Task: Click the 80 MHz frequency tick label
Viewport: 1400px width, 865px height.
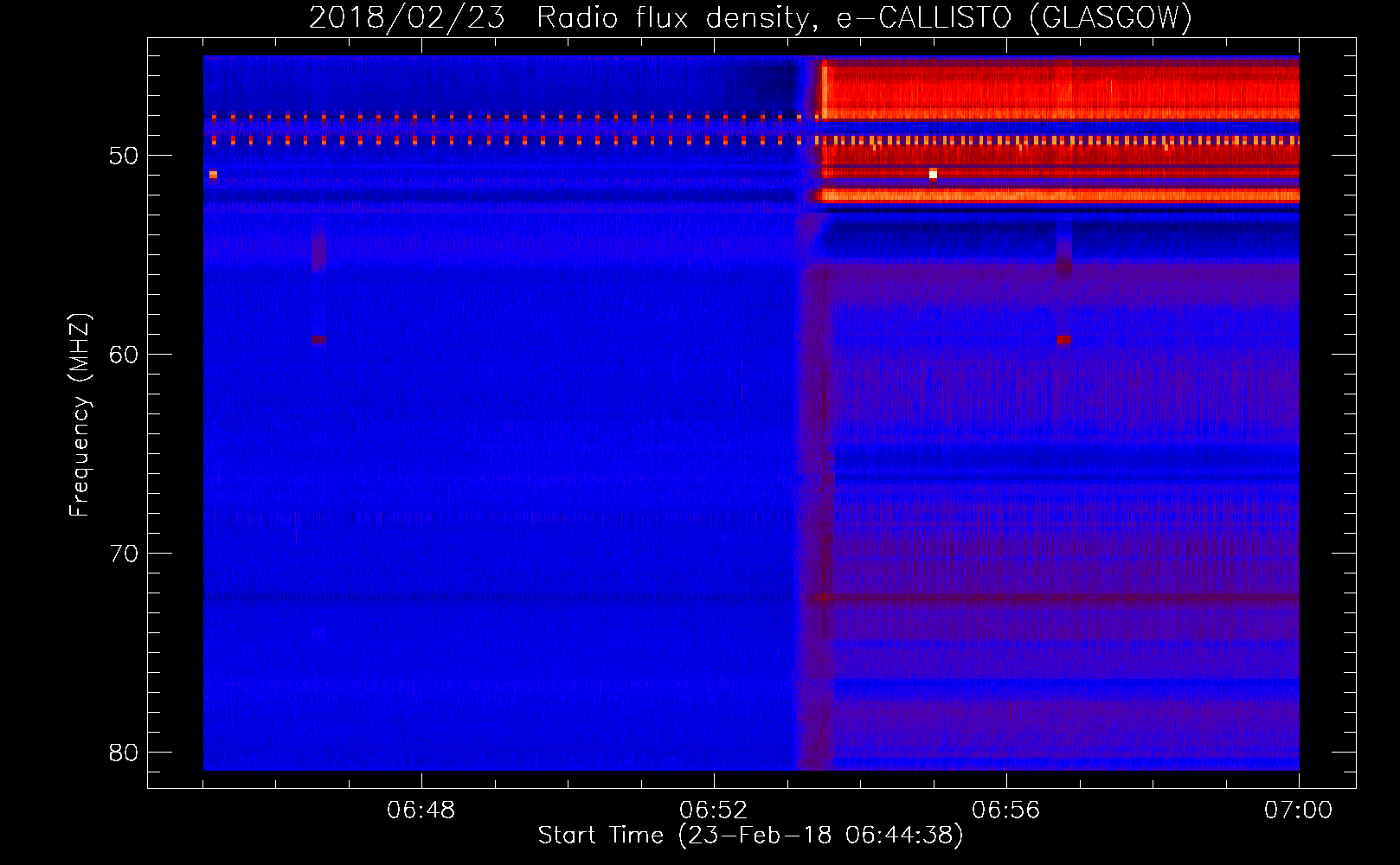Action: tap(124, 753)
